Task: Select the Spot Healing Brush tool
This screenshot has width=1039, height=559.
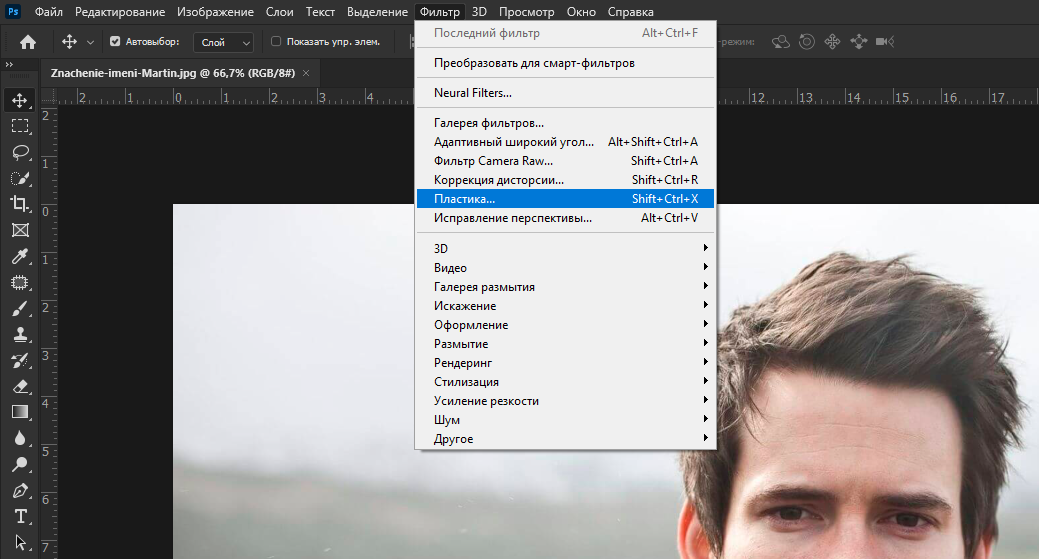Action: [20, 283]
